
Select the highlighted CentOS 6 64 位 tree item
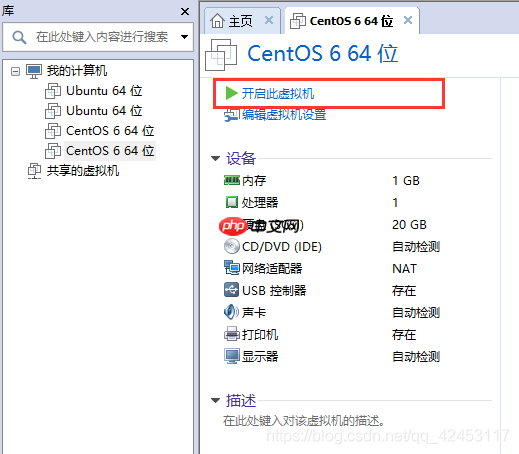click(110, 151)
